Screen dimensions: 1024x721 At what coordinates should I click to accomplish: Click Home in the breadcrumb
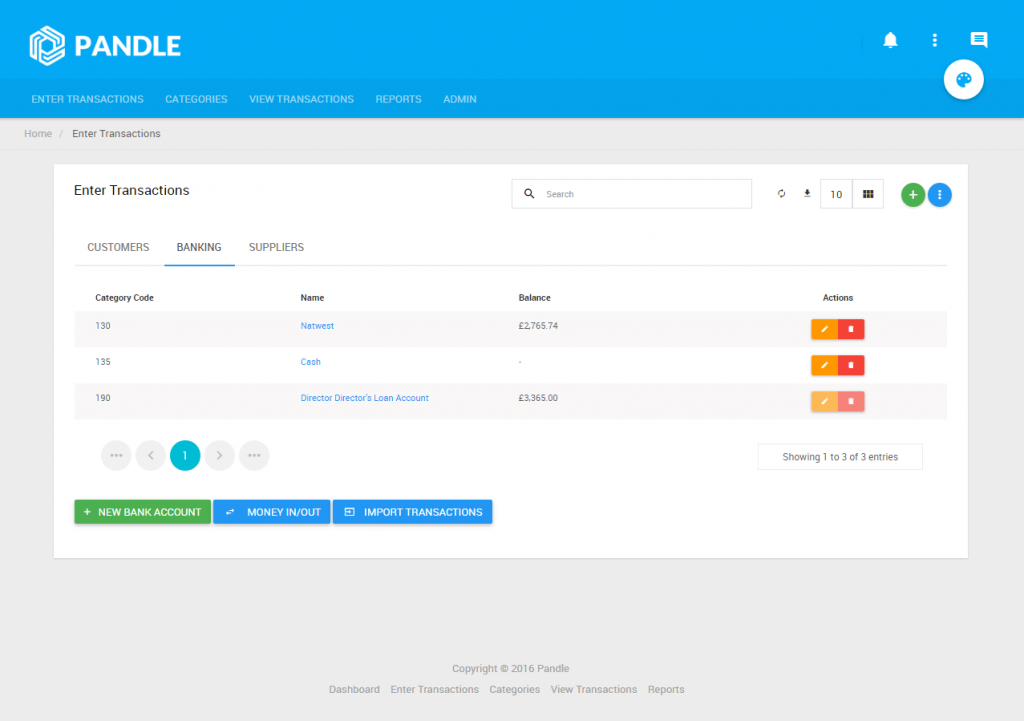point(38,133)
